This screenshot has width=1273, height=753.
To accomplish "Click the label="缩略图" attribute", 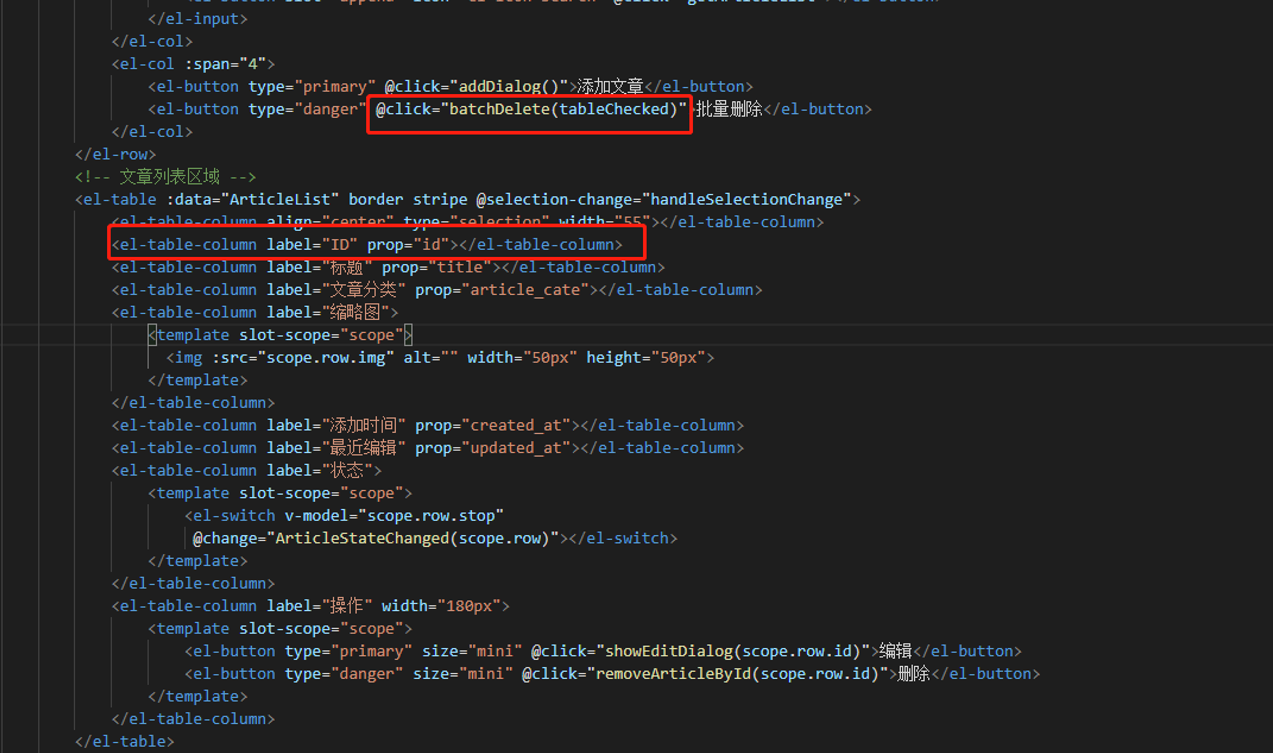I will point(327,312).
